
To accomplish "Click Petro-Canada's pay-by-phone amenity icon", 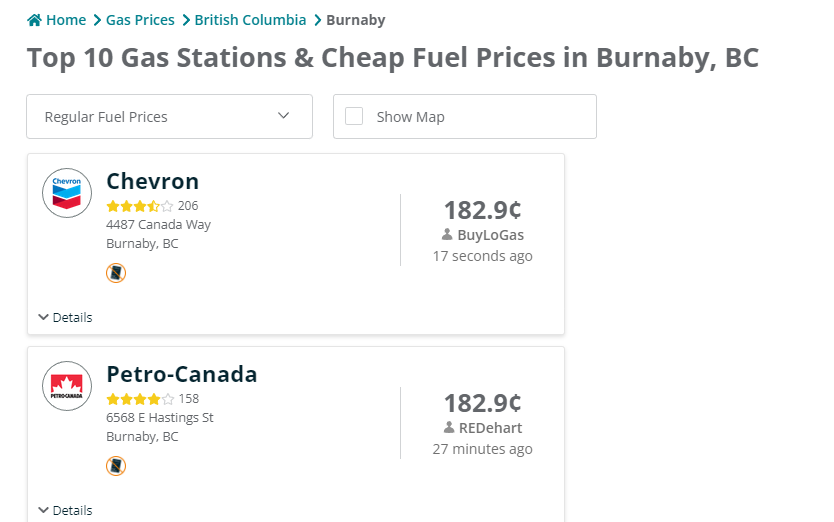I will click(x=116, y=466).
